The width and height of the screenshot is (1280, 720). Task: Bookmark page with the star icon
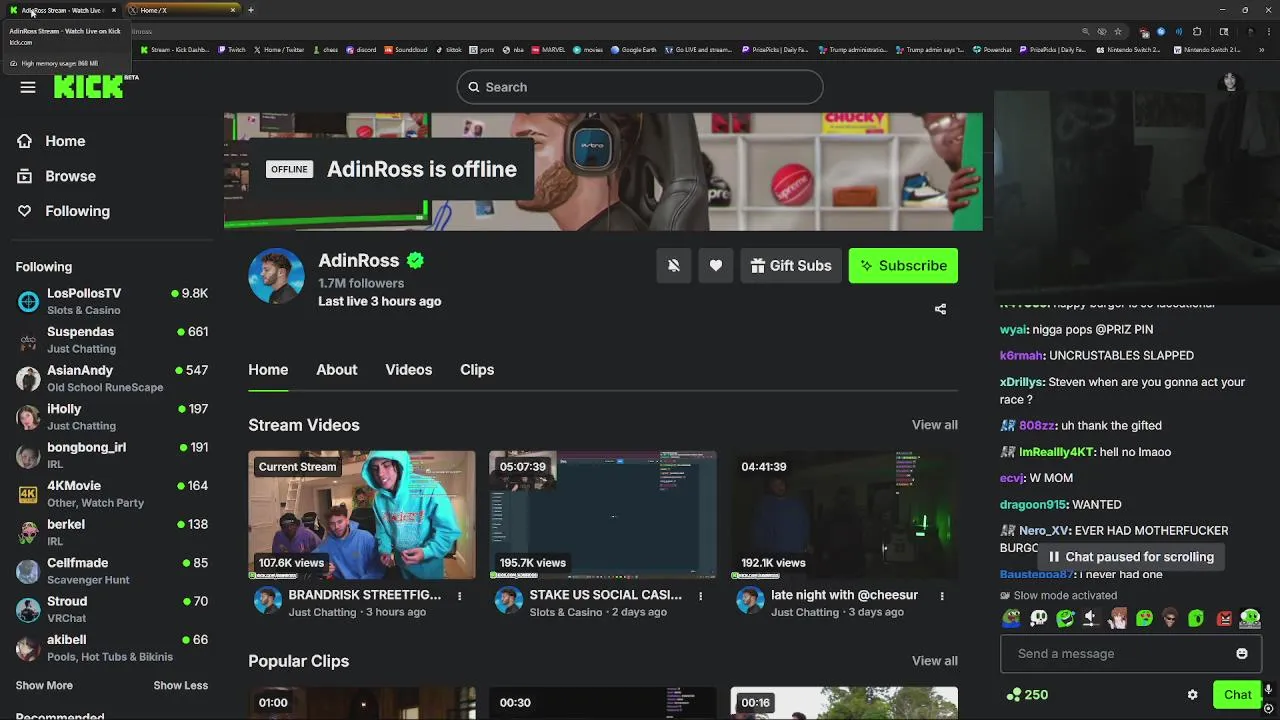click(x=1118, y=31)
